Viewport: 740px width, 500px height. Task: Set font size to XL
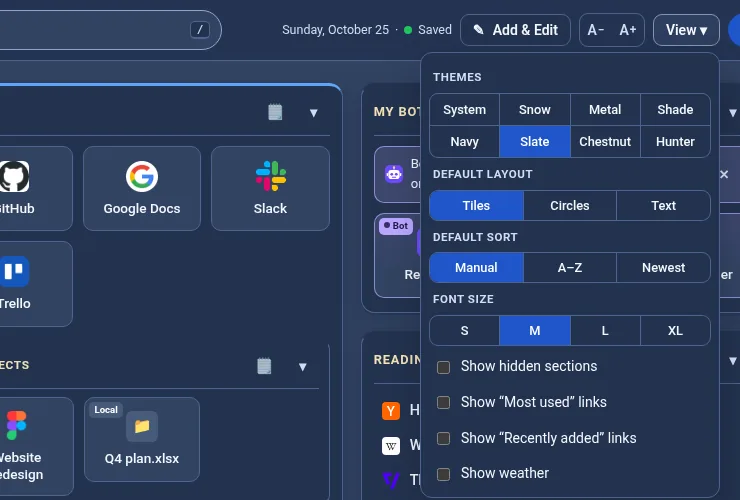pyautogui.click(x=675, y=331)
